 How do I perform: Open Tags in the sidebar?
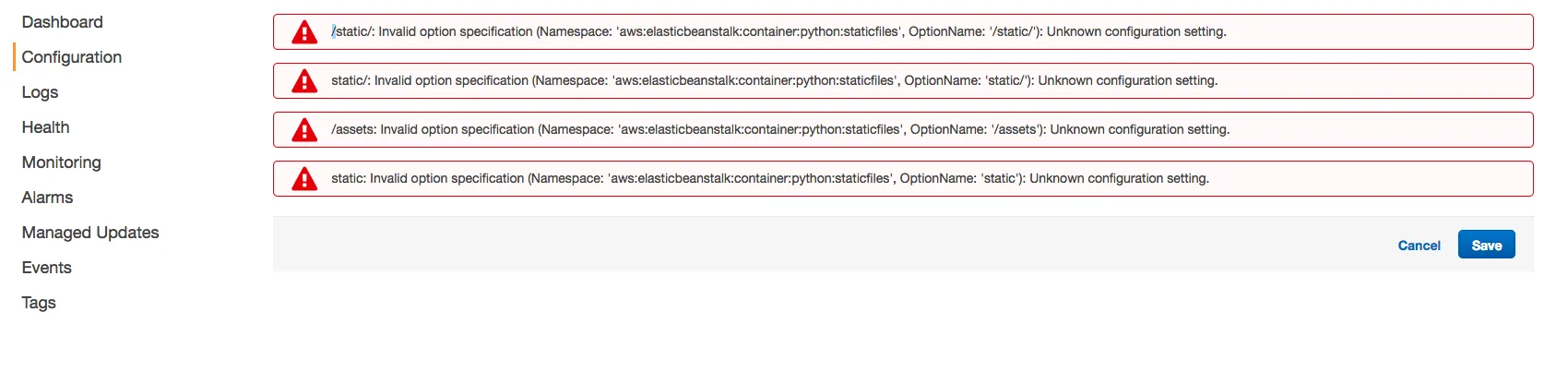click(x=39, y=303)
